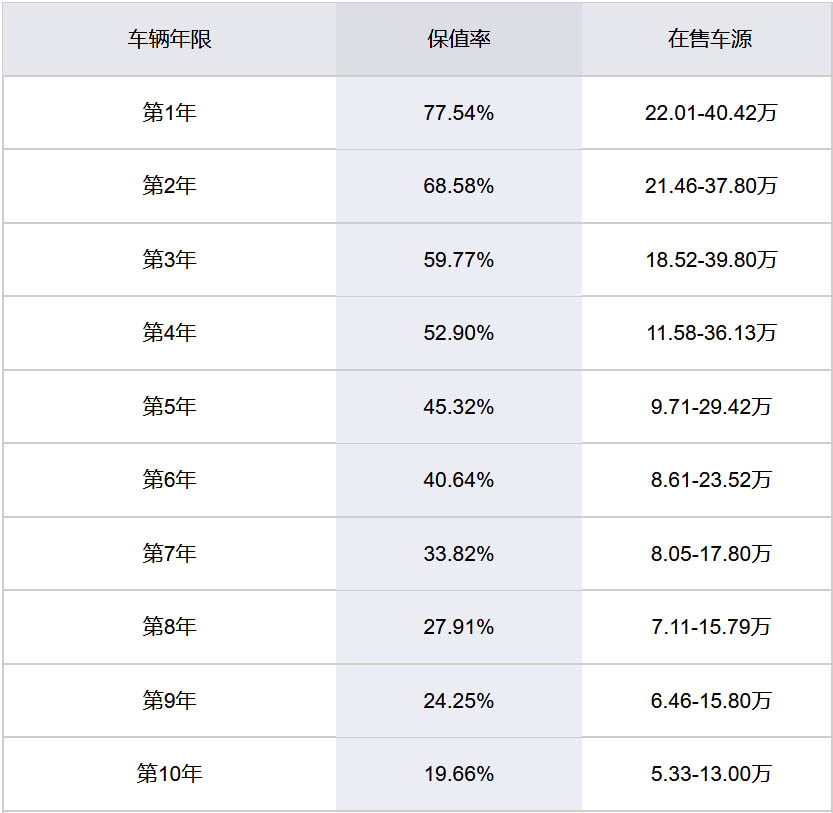The height and width of the screenshot is (813, 833).
Task: Select the 68.58% value cell
Action: [x=459, y=186]
